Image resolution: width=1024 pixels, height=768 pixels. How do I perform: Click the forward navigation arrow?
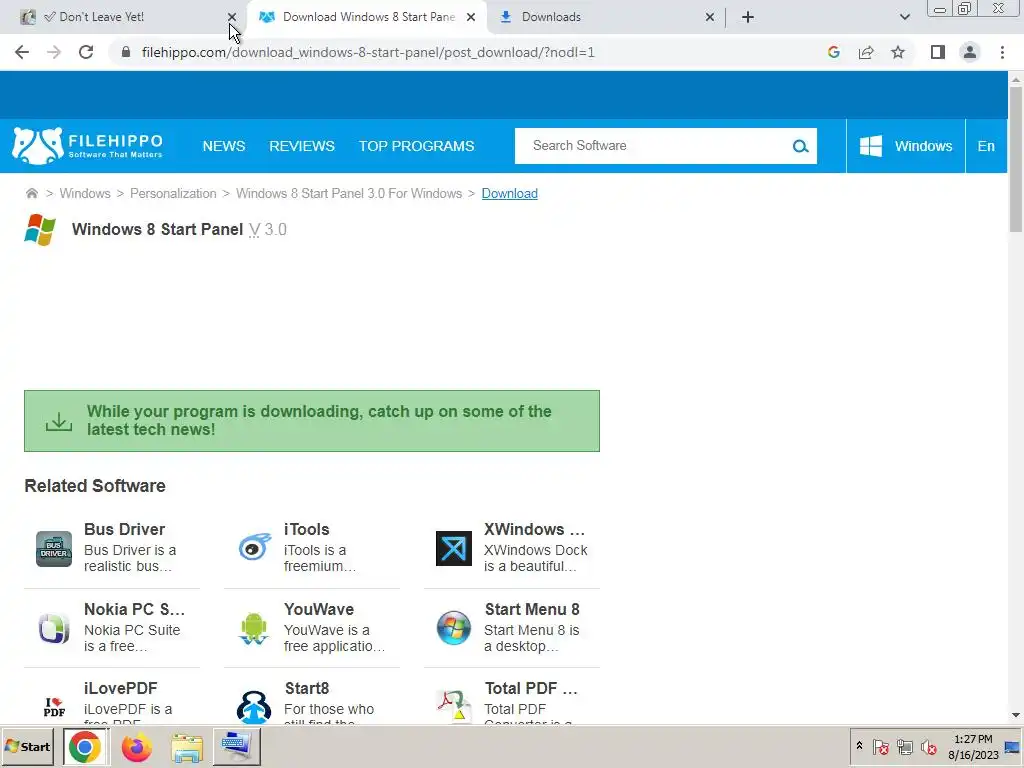pyautogui.click(x=54, y=52)
